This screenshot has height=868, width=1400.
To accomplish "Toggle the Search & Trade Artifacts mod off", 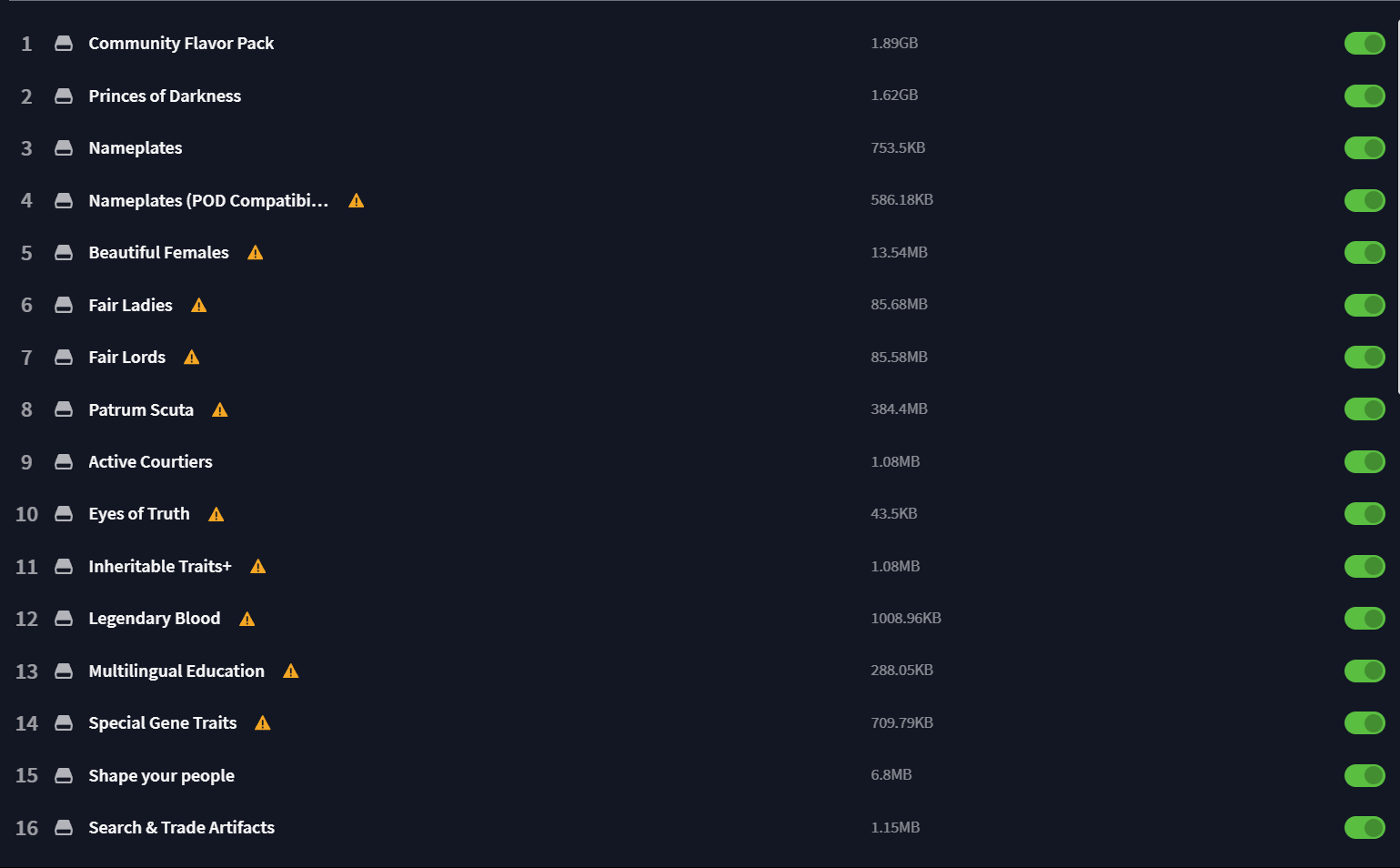I will click(1365, 827).
